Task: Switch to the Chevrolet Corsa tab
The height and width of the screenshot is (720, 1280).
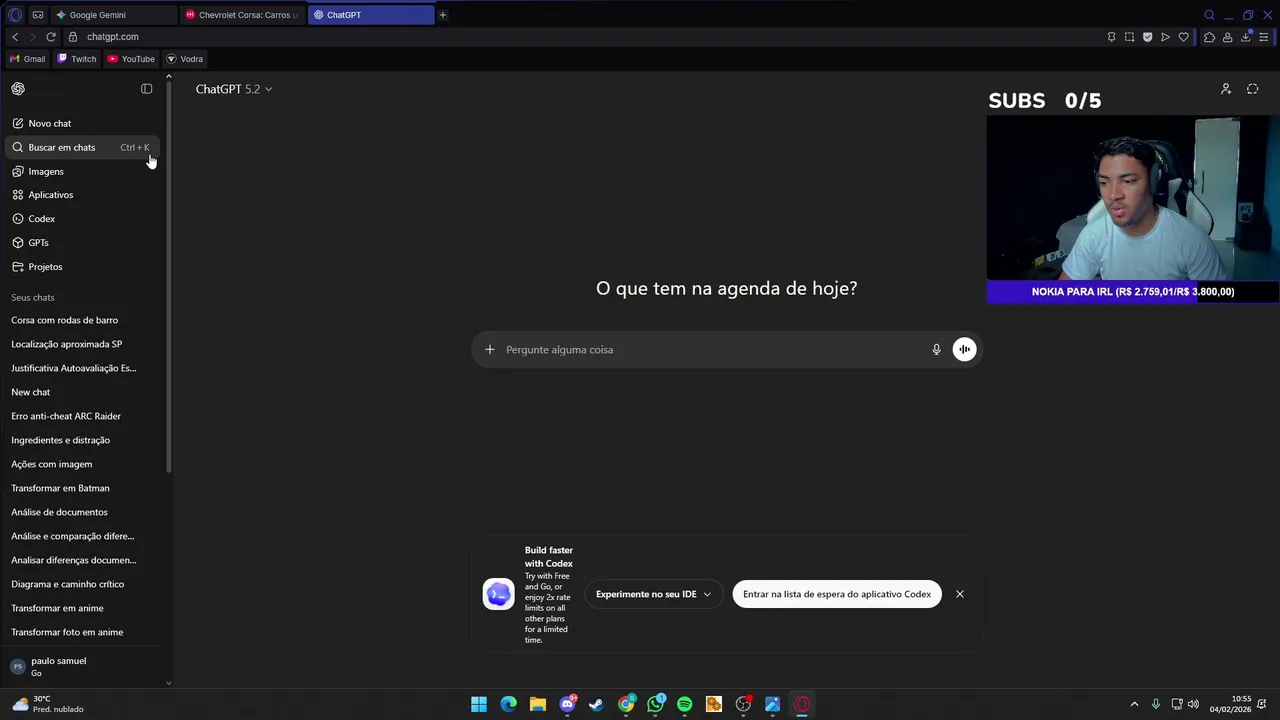Action: (x=242, y=15)
